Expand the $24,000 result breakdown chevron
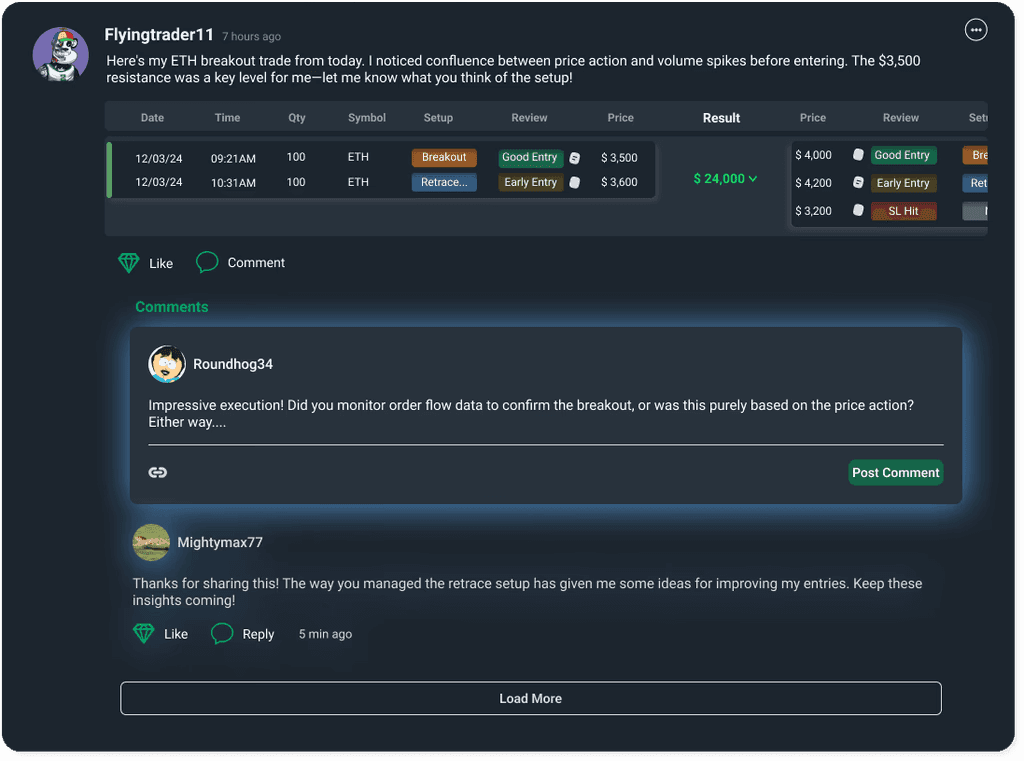This screenshot has height=761, width=1024. pyautogui.click(x=752, y=178)
